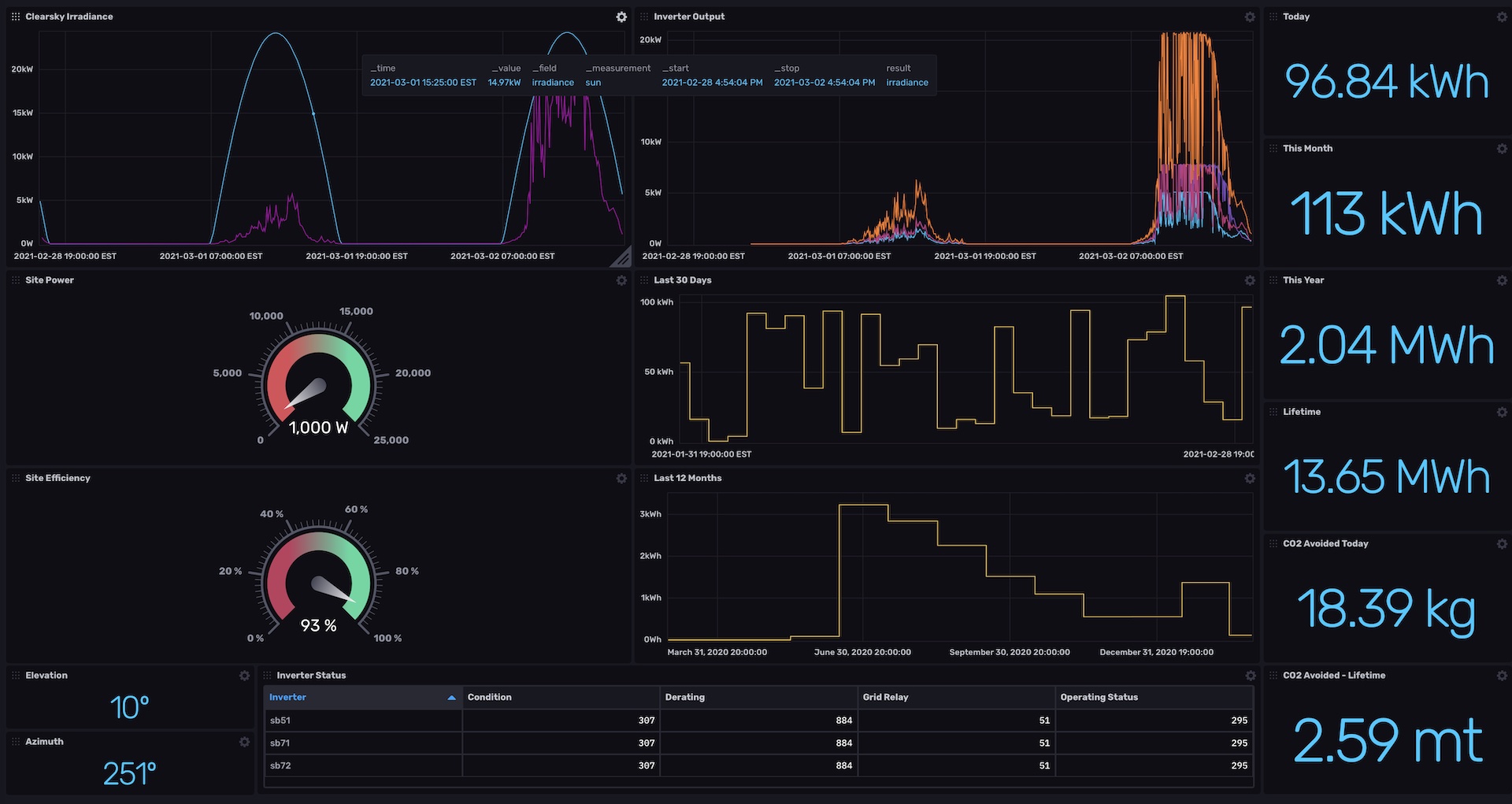Click the 2.59 mt CO2 lifetime value
This screenshot has width=1512, height=804.
[1388, 741]
